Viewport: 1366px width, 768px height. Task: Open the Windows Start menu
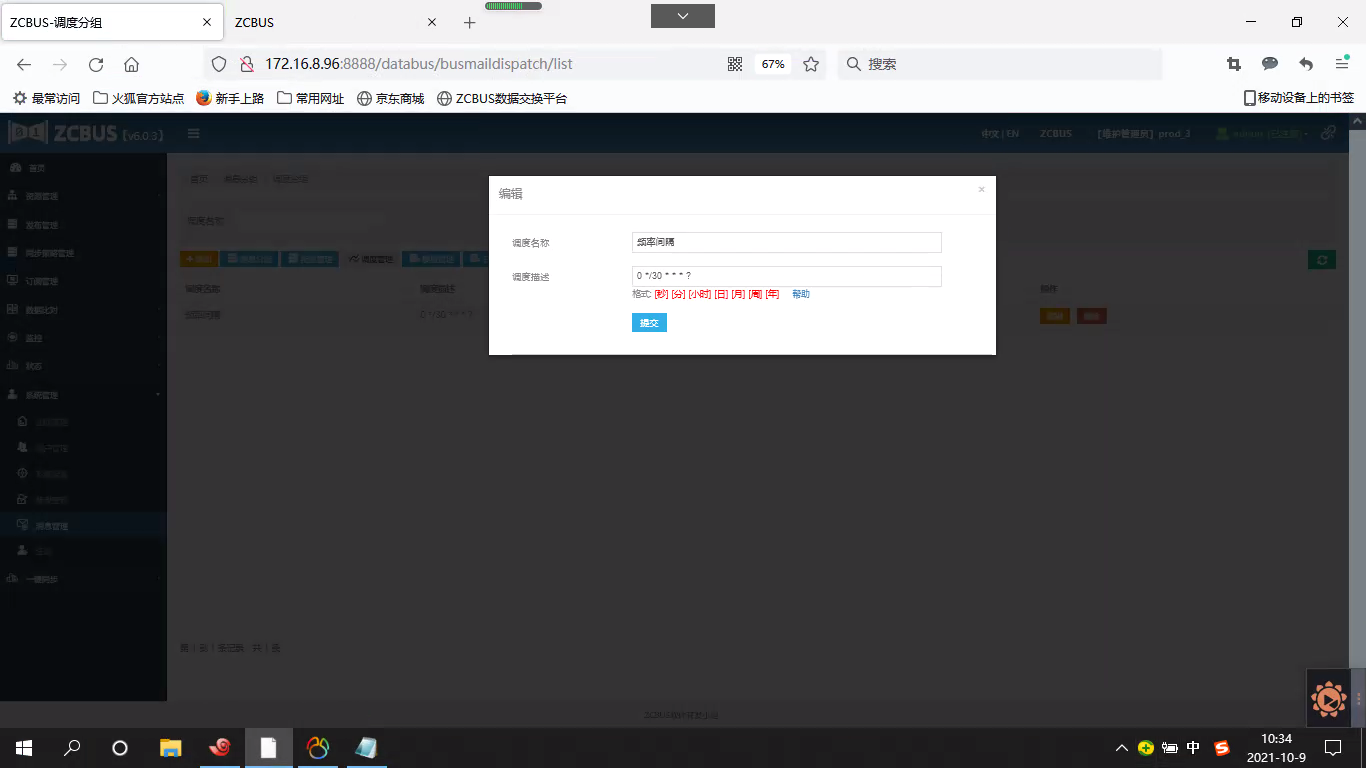[24, 748]
